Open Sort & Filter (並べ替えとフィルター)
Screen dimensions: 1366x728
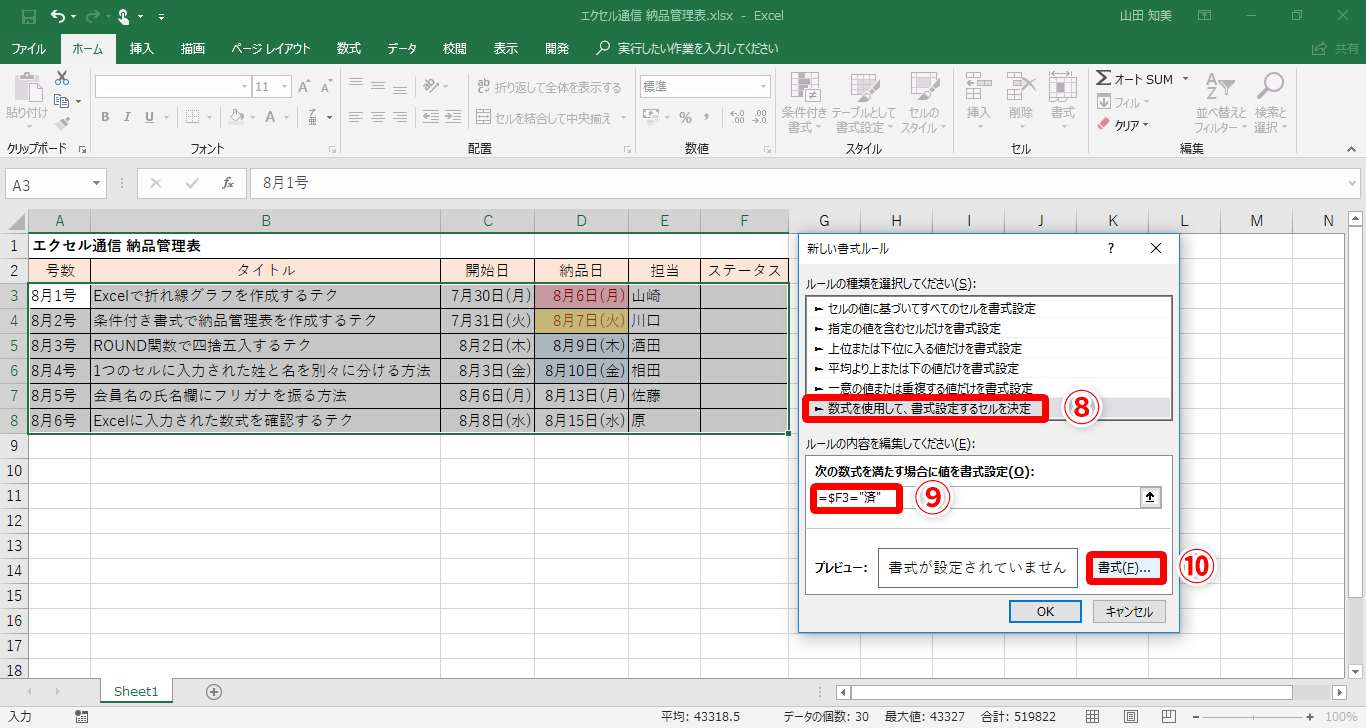point(1221,102)
